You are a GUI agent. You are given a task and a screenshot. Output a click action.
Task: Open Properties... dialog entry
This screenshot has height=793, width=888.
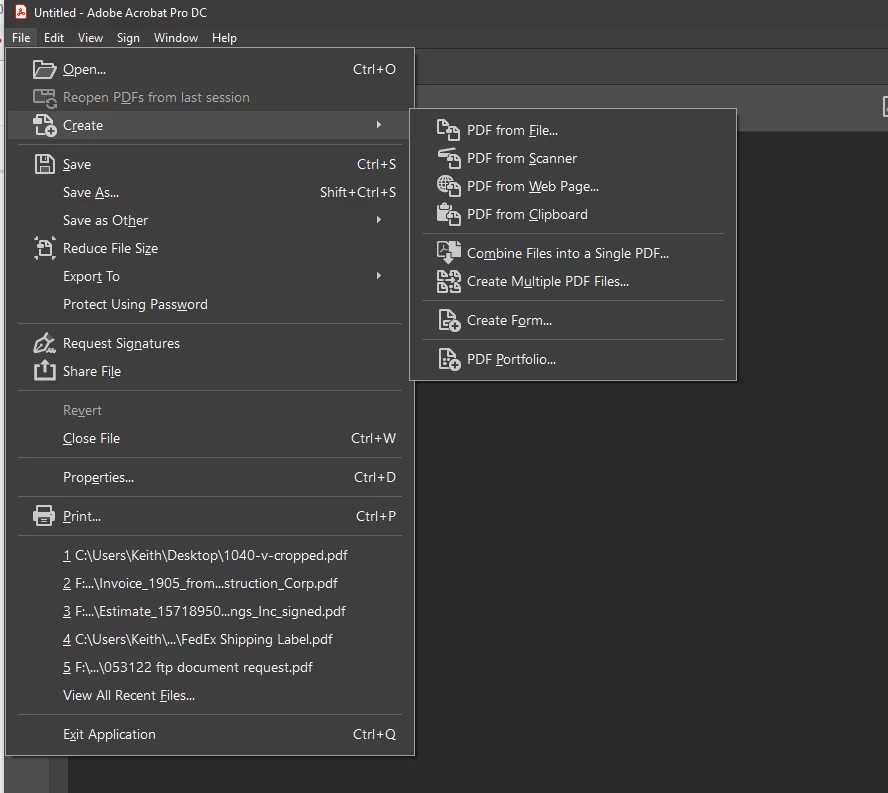[210, 477]
